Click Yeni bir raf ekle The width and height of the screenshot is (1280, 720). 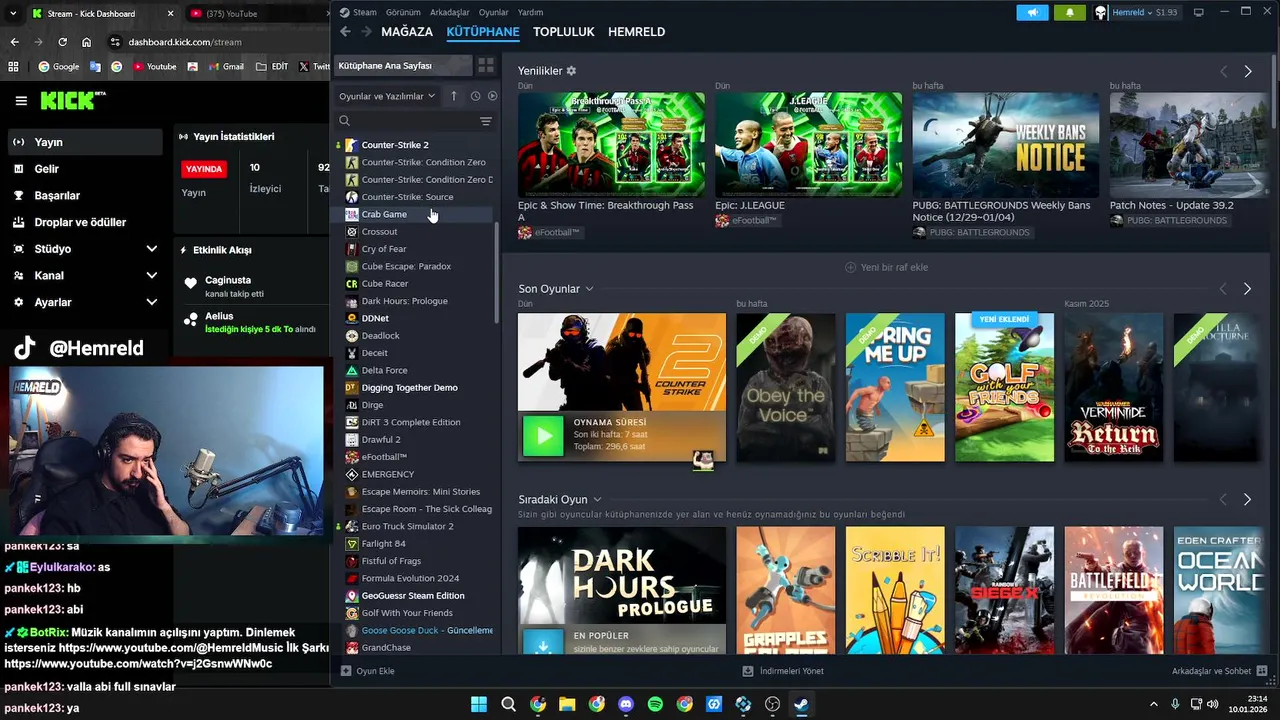coord(887,267)
